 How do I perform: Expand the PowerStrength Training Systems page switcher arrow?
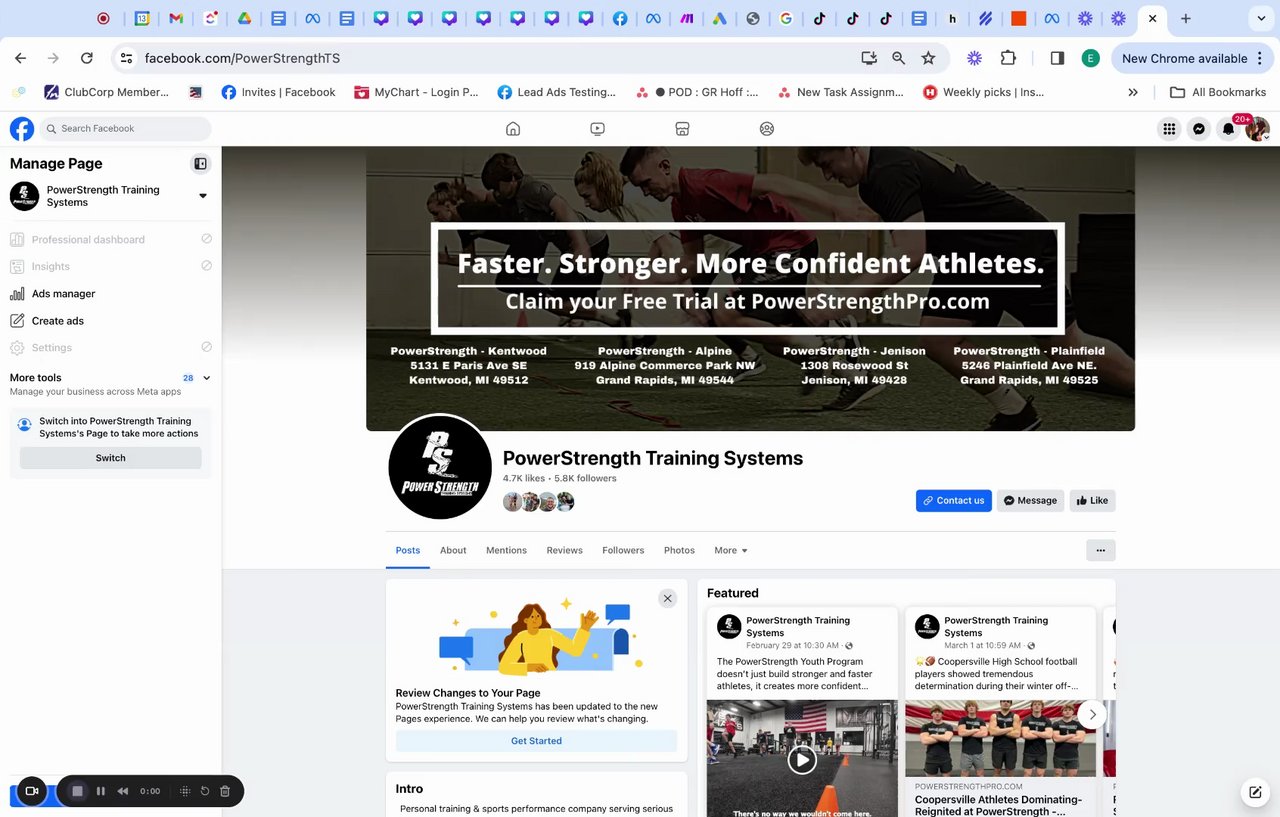click(203, 196)
